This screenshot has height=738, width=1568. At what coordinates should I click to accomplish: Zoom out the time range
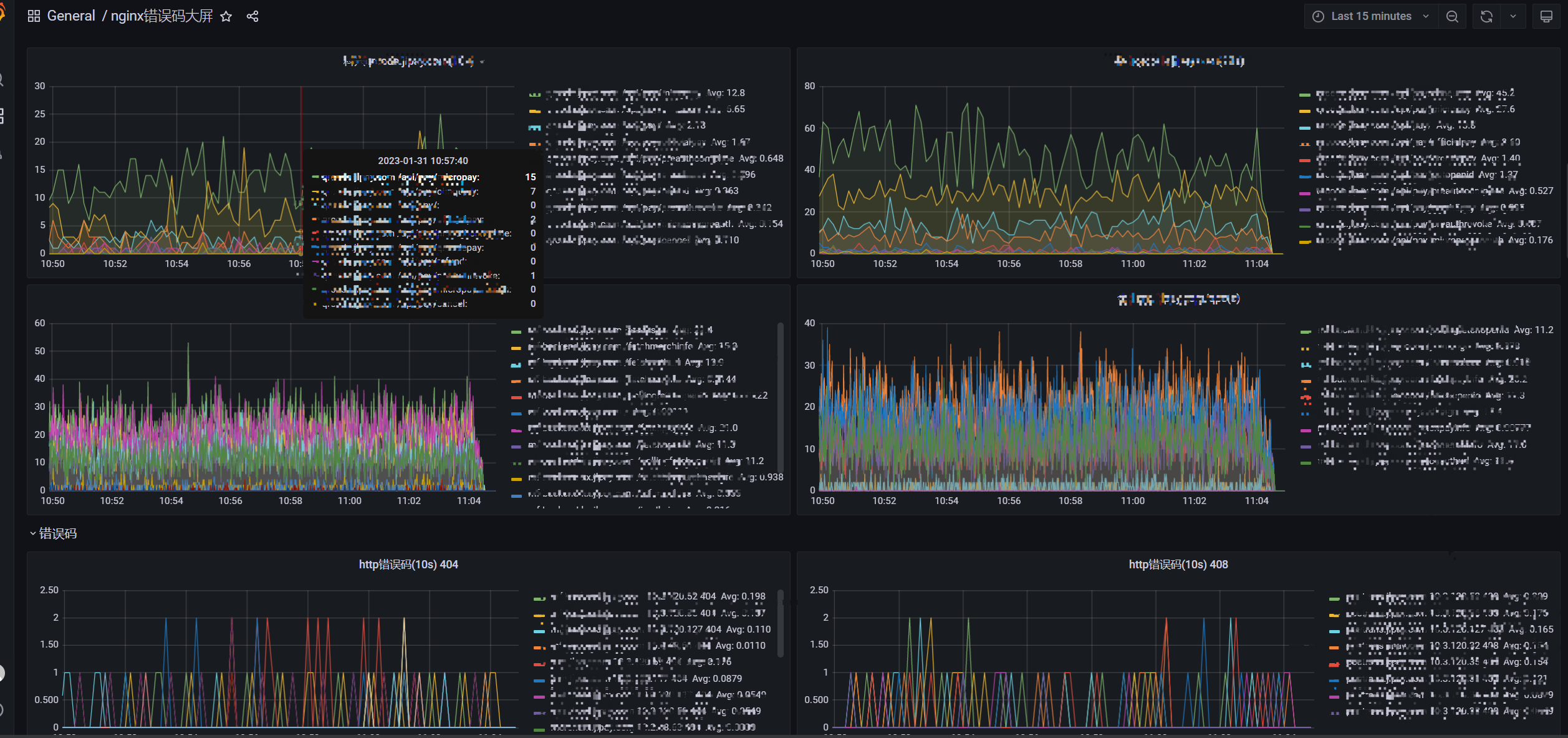pos(1452,16)
